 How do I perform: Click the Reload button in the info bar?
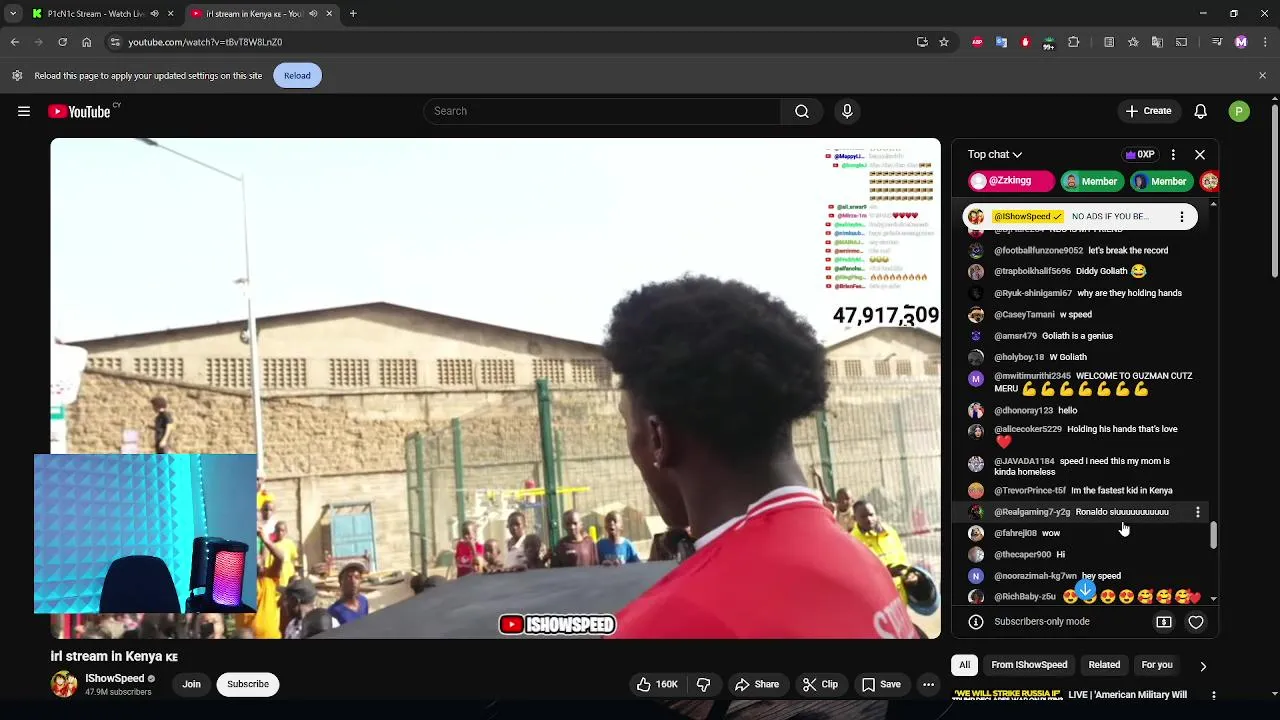click(297, 76)
